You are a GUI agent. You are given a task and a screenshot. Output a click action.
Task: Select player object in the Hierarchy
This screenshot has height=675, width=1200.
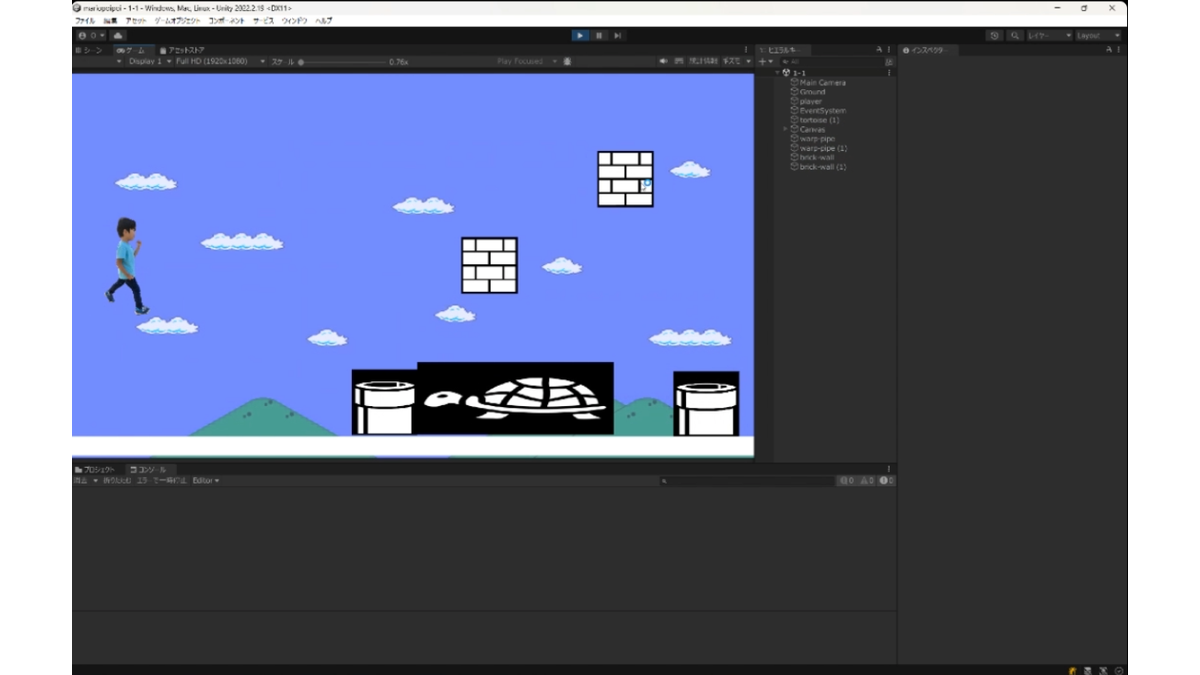811,101
